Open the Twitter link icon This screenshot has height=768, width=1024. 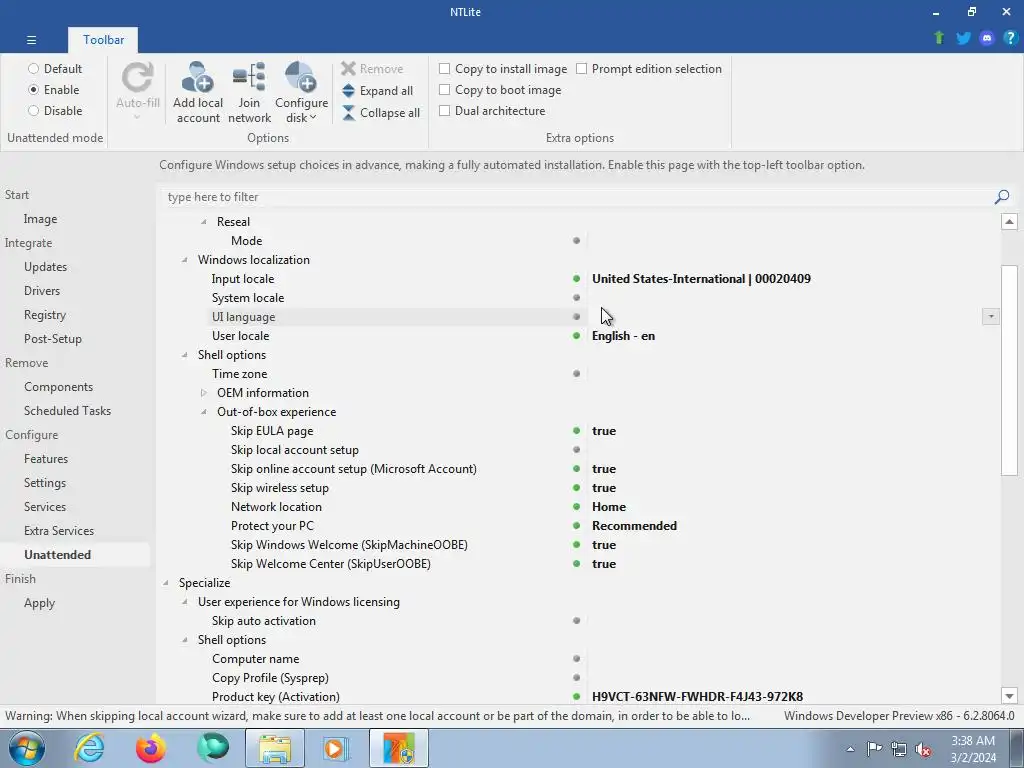click(x=963, y=38)
